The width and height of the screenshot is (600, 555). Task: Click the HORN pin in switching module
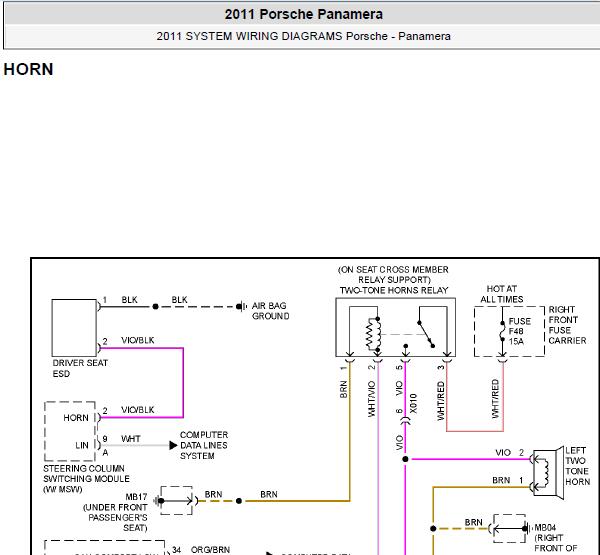pyautogui.click(x=76, y=418)
